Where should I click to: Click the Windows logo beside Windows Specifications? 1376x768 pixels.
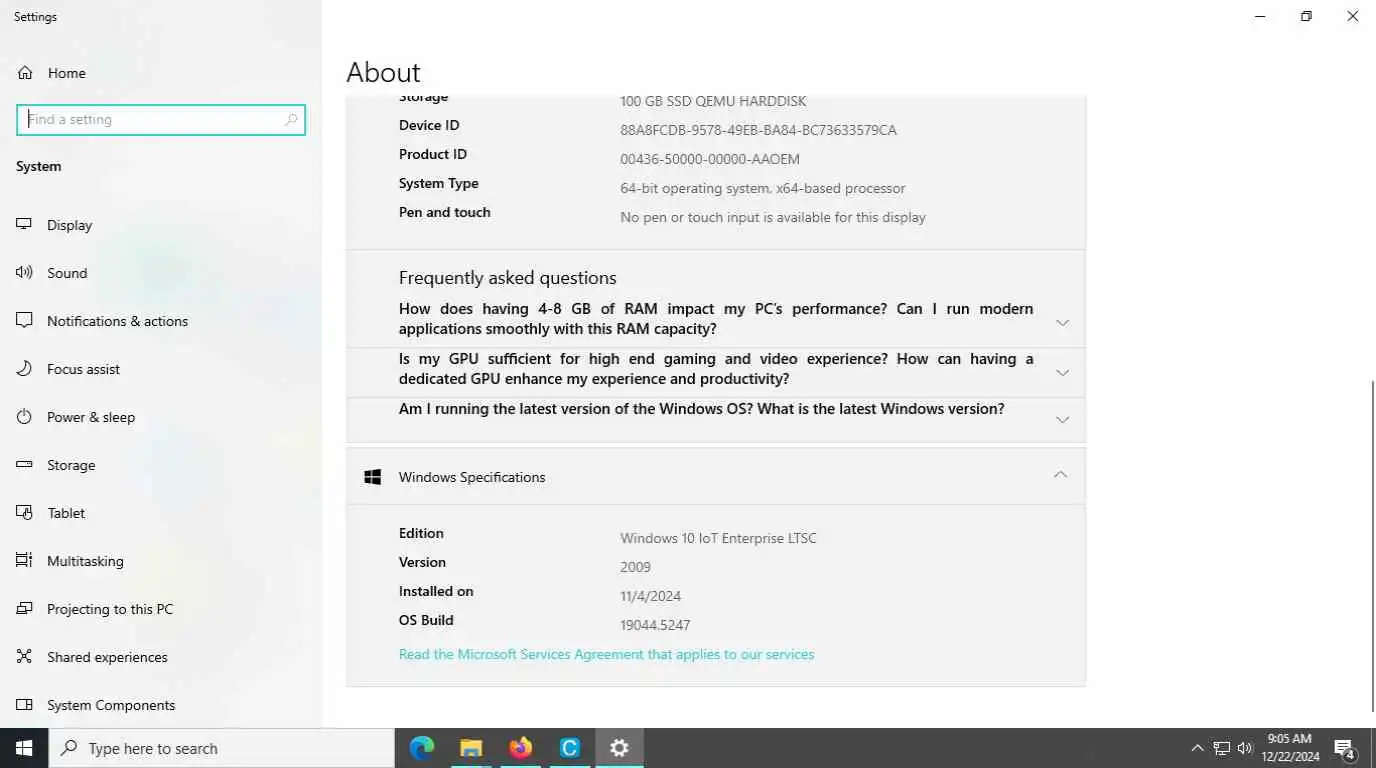pos(373,477)
